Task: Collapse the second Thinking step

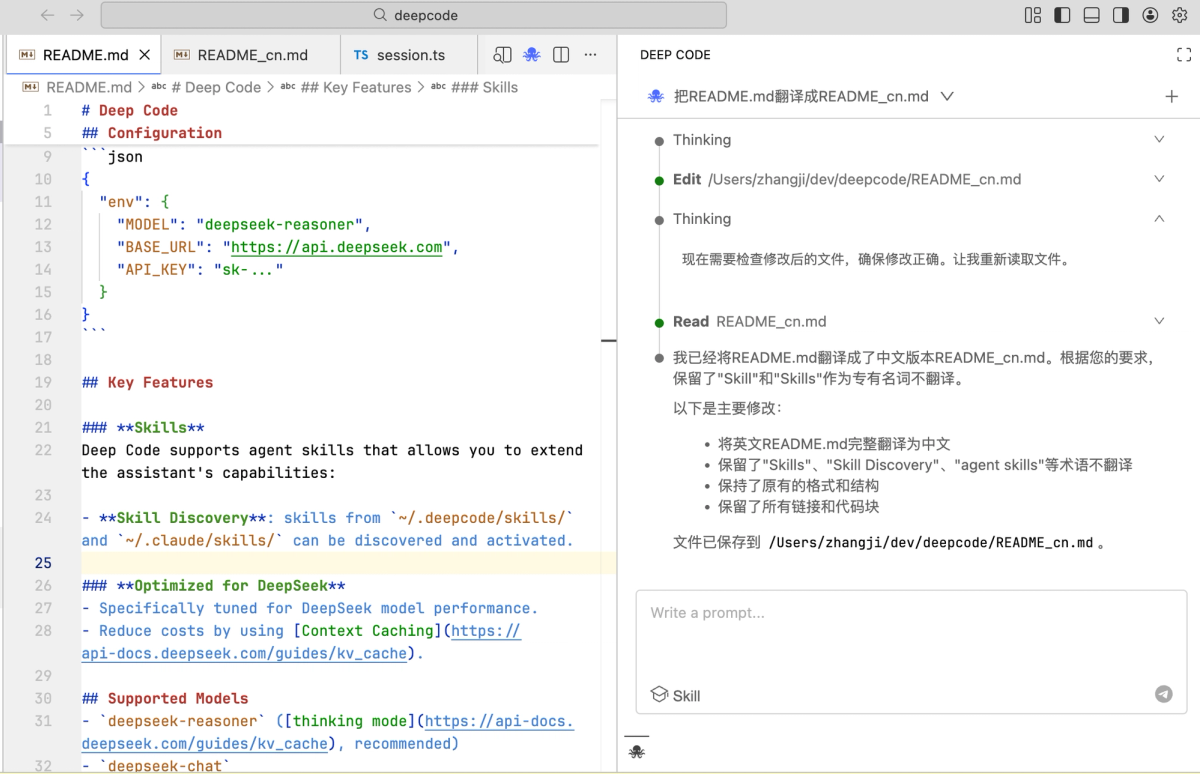Action: [1159, 219]
